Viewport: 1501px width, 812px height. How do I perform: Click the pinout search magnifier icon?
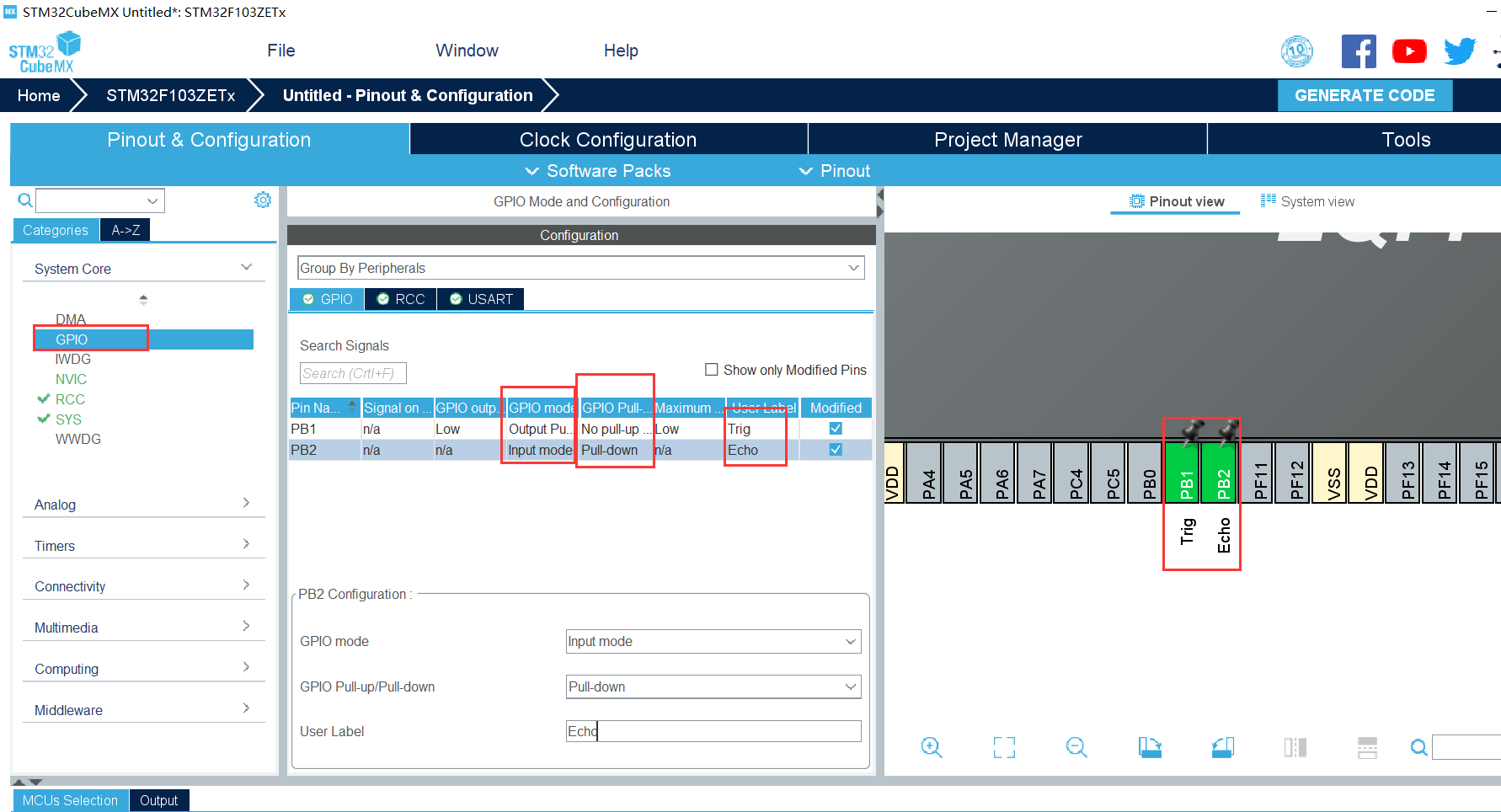[1419, 747]
